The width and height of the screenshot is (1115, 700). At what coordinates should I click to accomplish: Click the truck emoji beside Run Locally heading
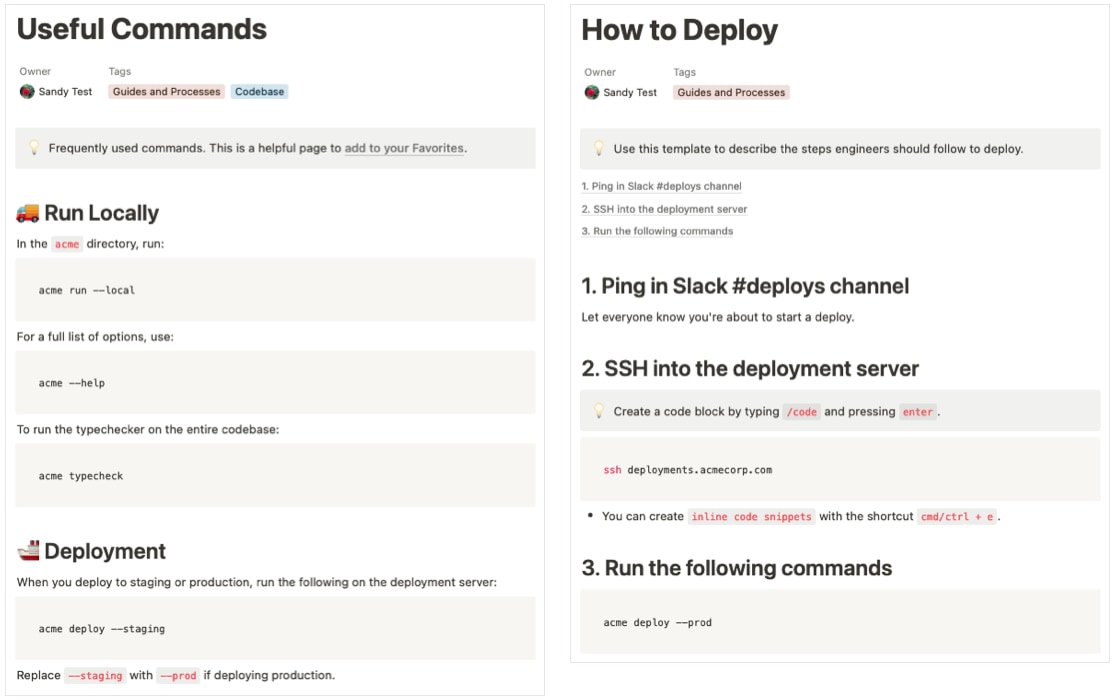point(29,212)
